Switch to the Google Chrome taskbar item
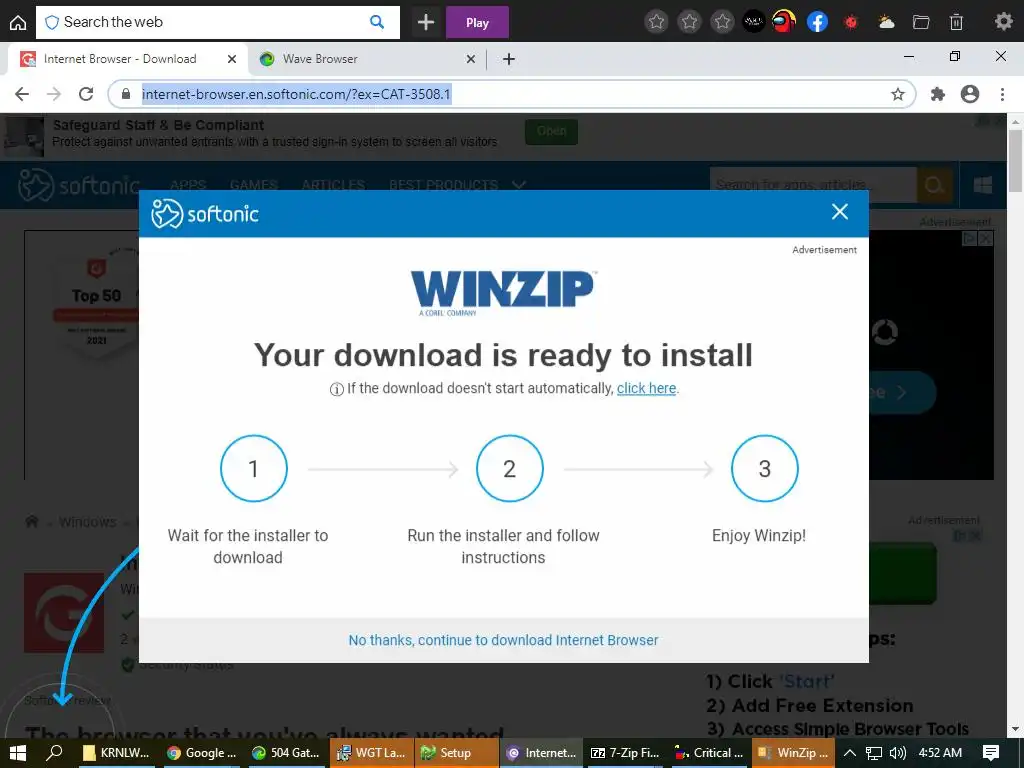This screenshot has height=768, width=1024. click(x=201, y=753)
